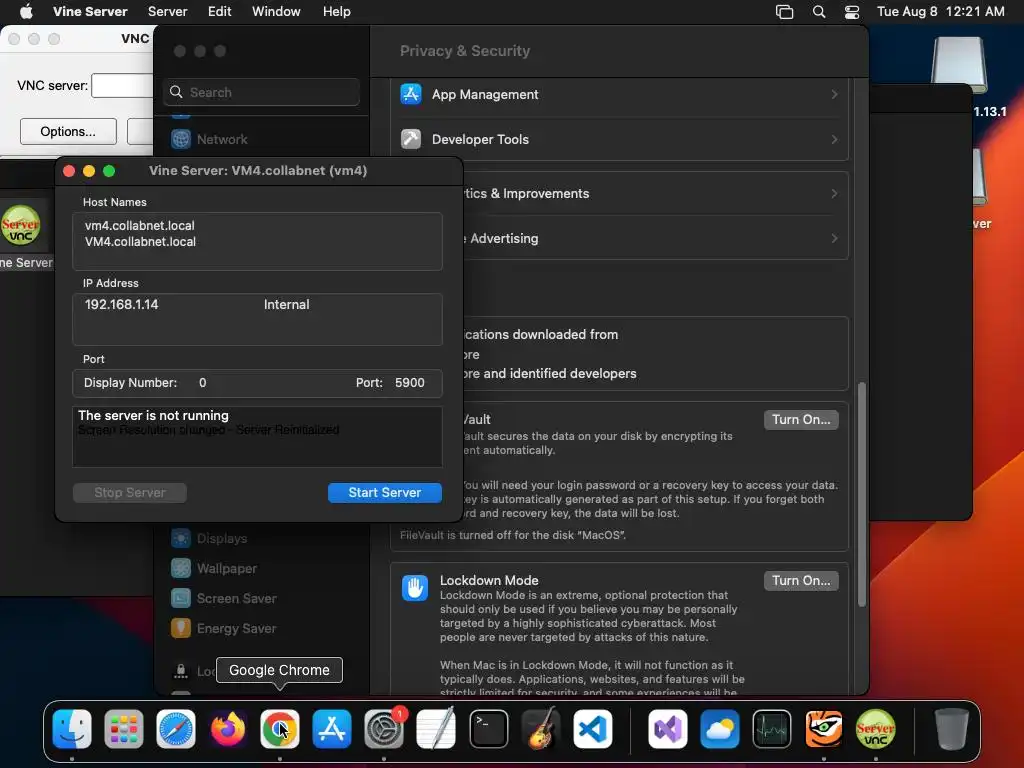
Task: Open Finder from the Dock
Action: (x=72, y=729)
